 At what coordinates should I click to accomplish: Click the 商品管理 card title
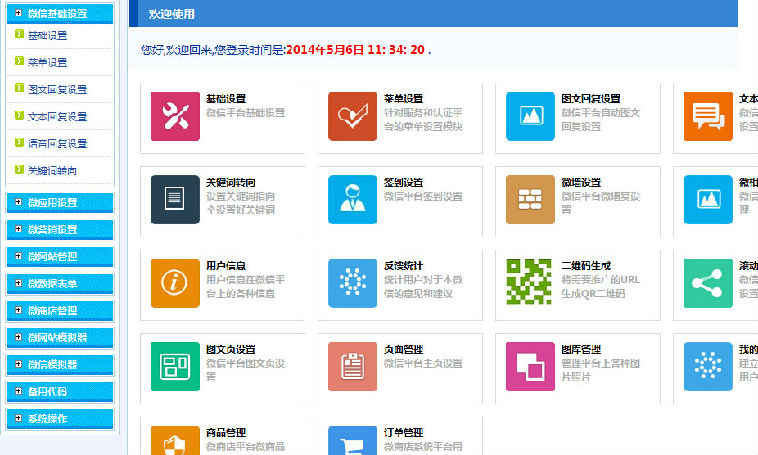(x=226, y=433)
